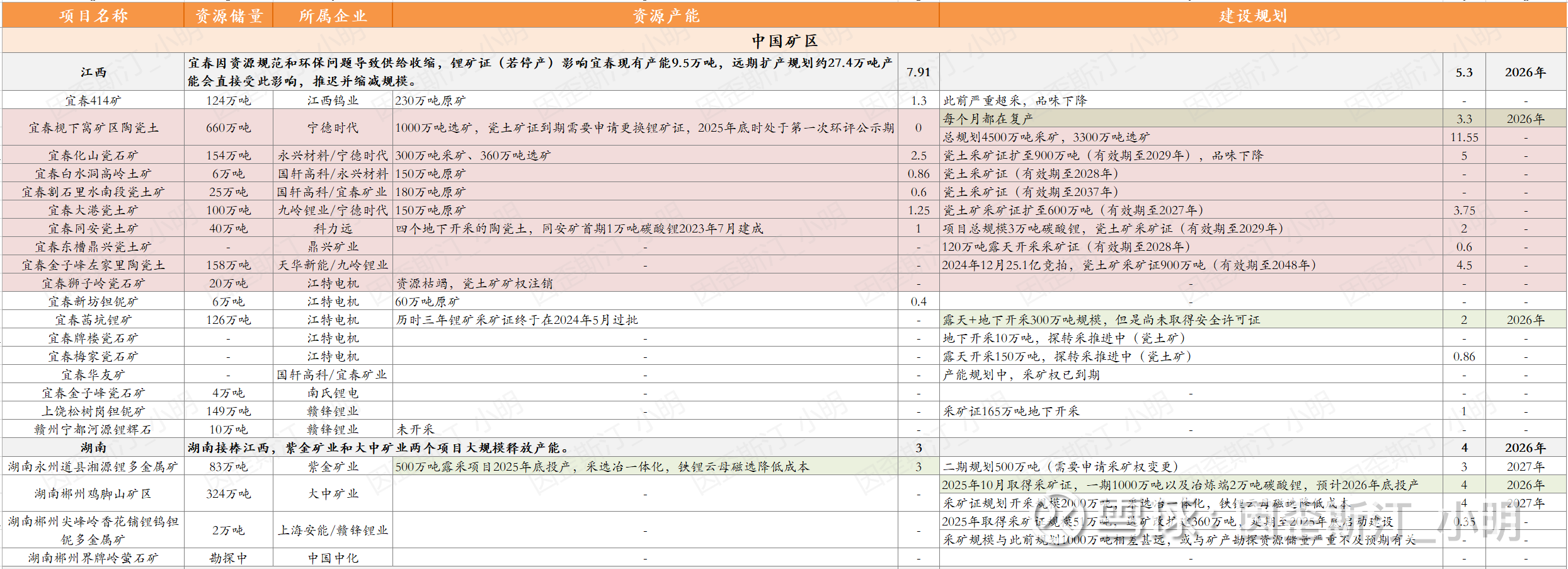Click the 天华新能/九岭锂业 company cell
1568x569 pixels.
[x=333, y=265]
